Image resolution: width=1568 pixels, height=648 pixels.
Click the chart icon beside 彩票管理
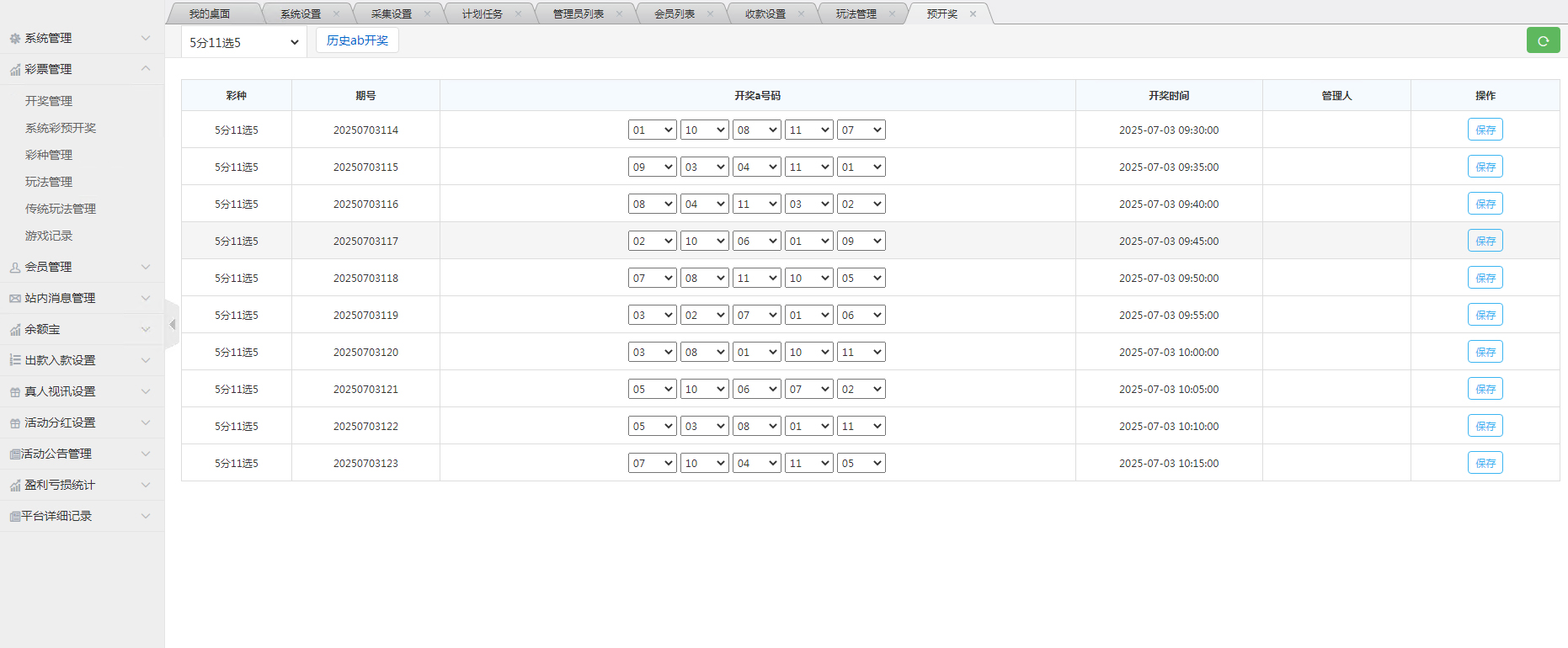point(14,70)
